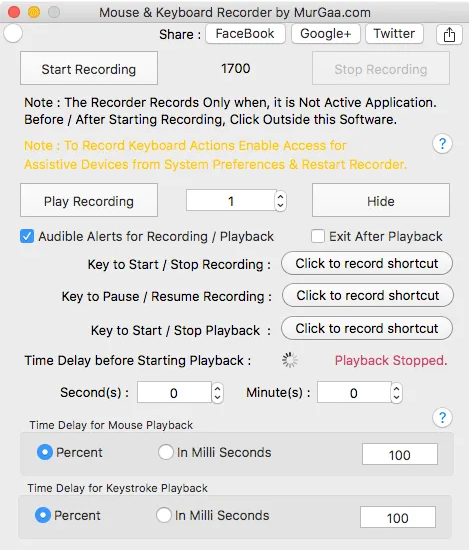Adjust the playback repeat count stepper
The width and height of the screenshot is (469, 550).
[x=280, y=201]
